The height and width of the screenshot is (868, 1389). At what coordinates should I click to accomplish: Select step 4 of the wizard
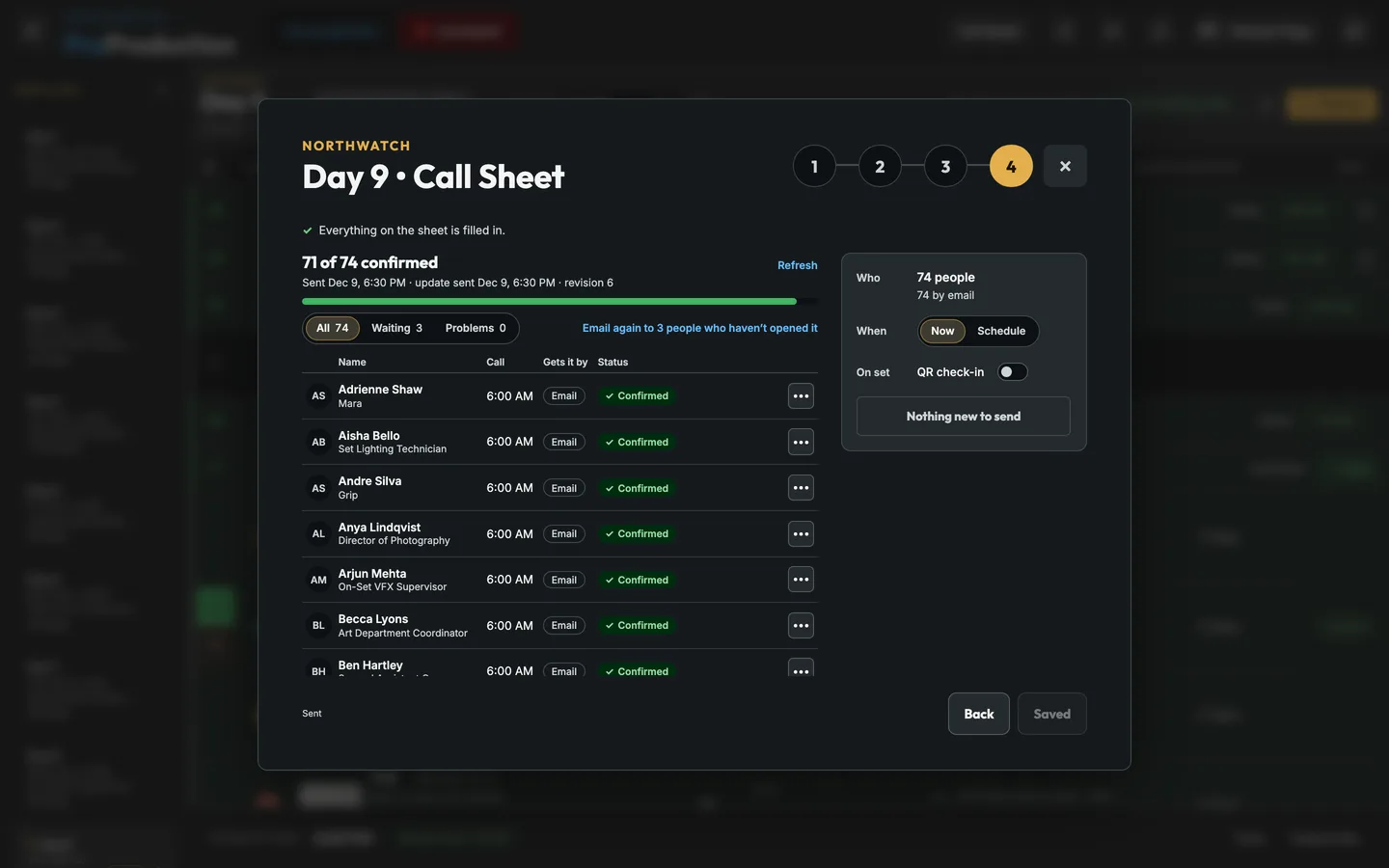pyautogui.click(x=1011, y=166)
